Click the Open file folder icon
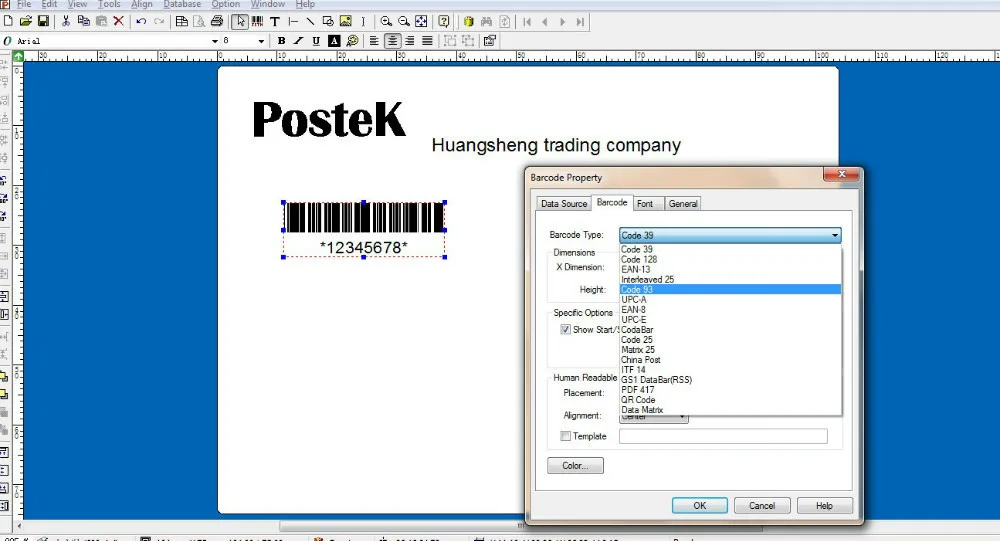This screenshot has width=1000, height=541. pyautogui.click(x=26, y=22)
